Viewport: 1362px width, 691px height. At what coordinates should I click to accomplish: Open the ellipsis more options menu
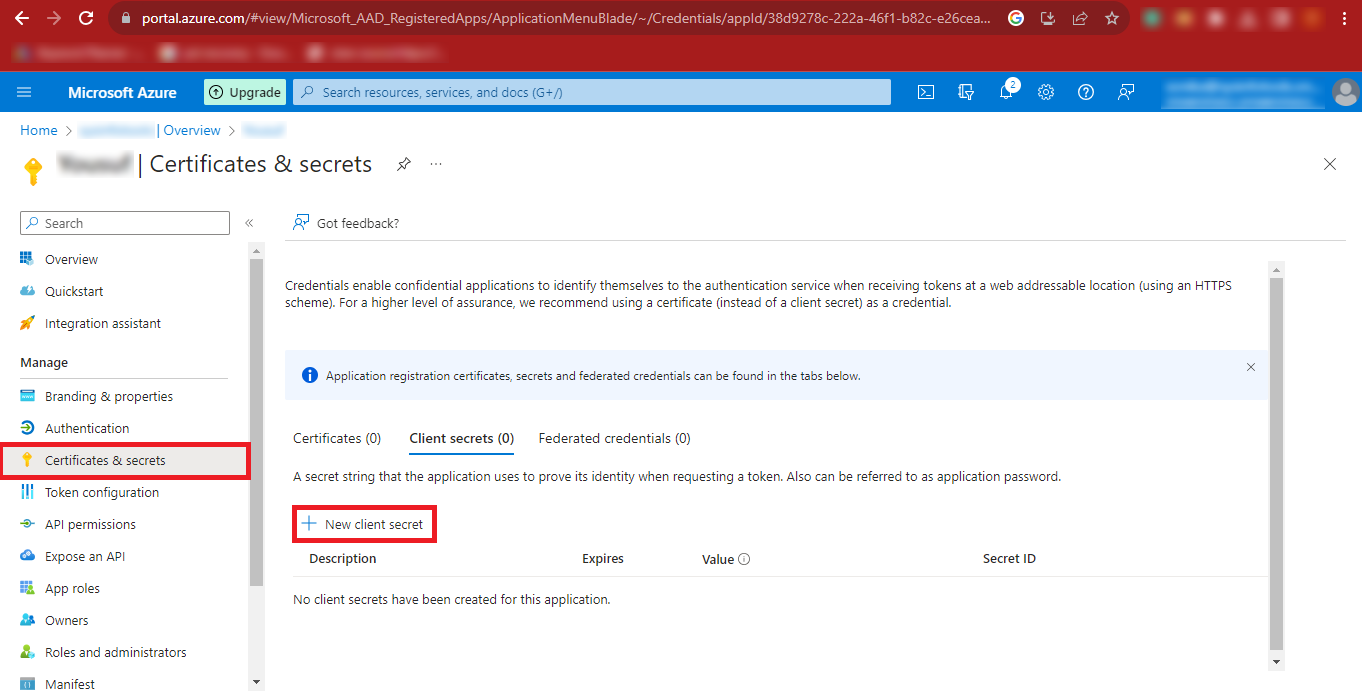[x=436, y=164]
